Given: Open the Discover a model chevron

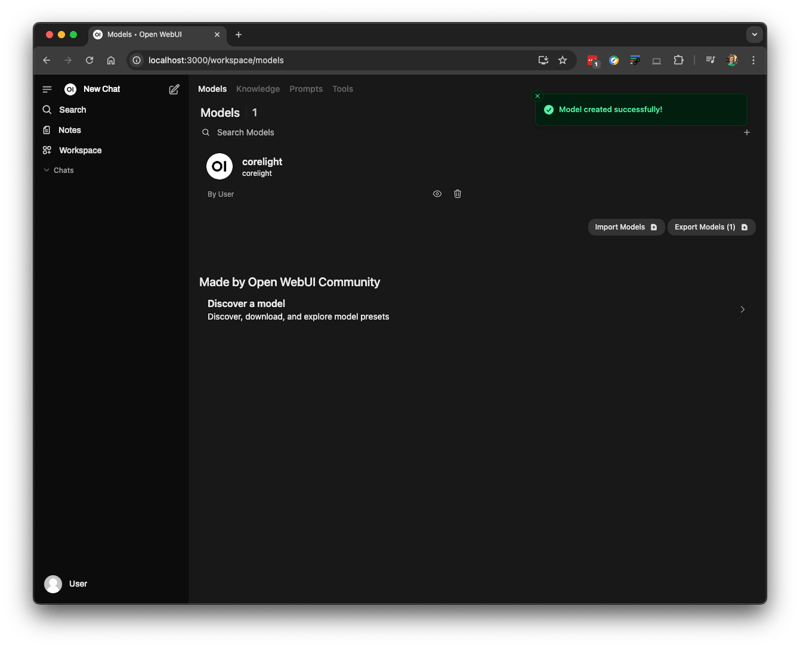Looking at the screenshot, I should [742, 310].
